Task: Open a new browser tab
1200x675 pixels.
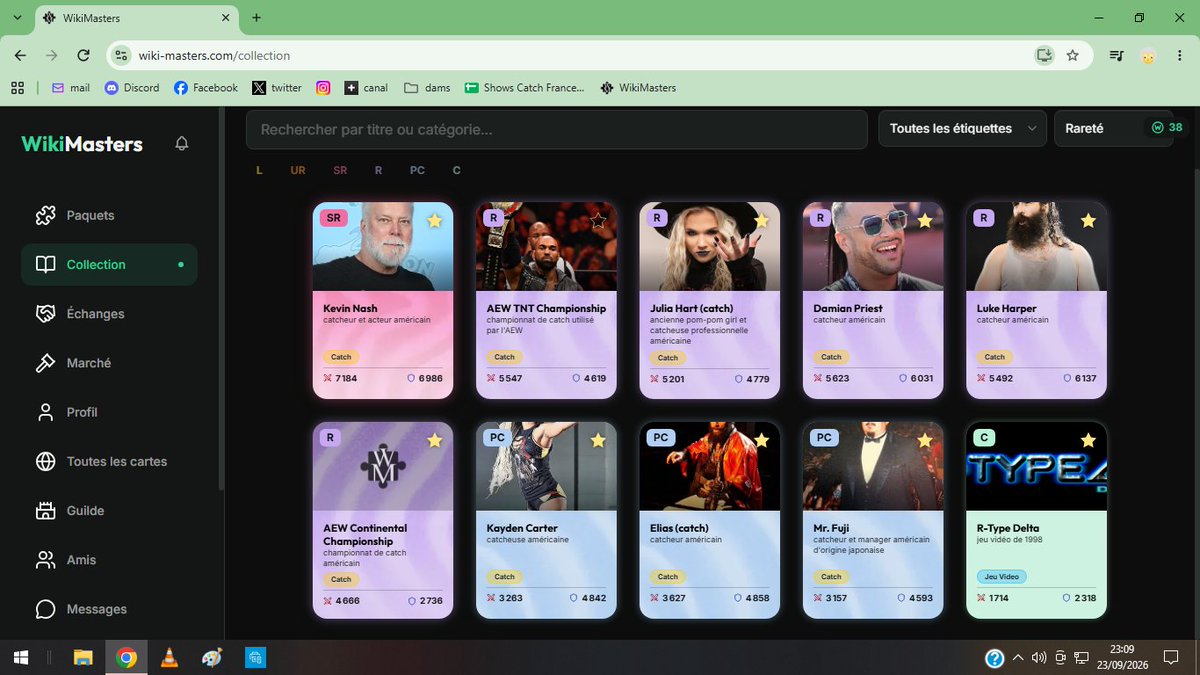Action: coord(256,18)
